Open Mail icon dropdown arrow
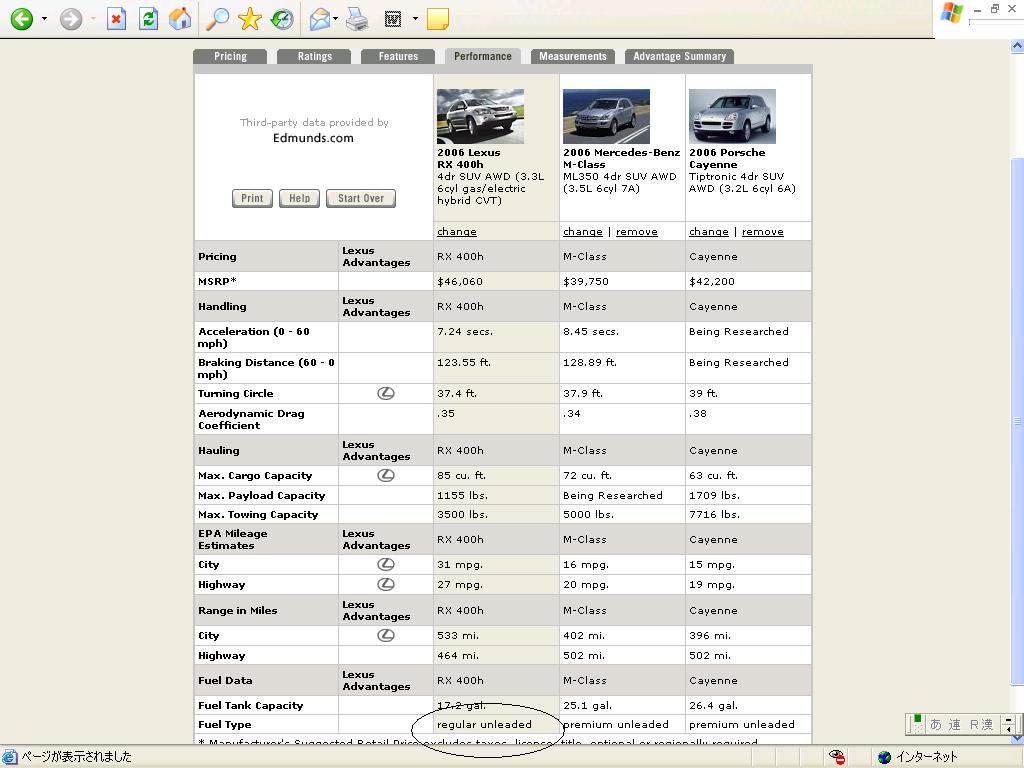1024x768 pixels. [336, 19]
